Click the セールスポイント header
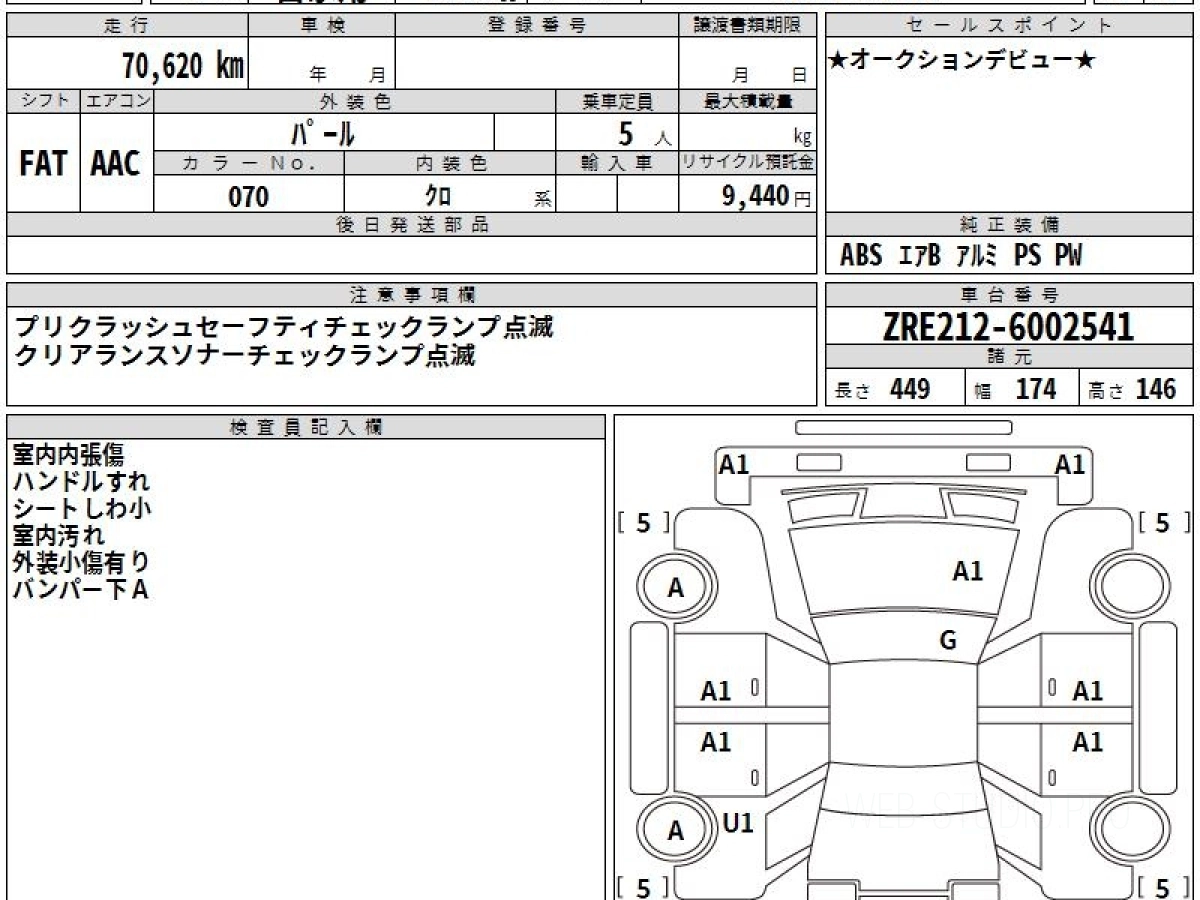Viewport: 1200px width, 900px height. (x=1010, y=26)
